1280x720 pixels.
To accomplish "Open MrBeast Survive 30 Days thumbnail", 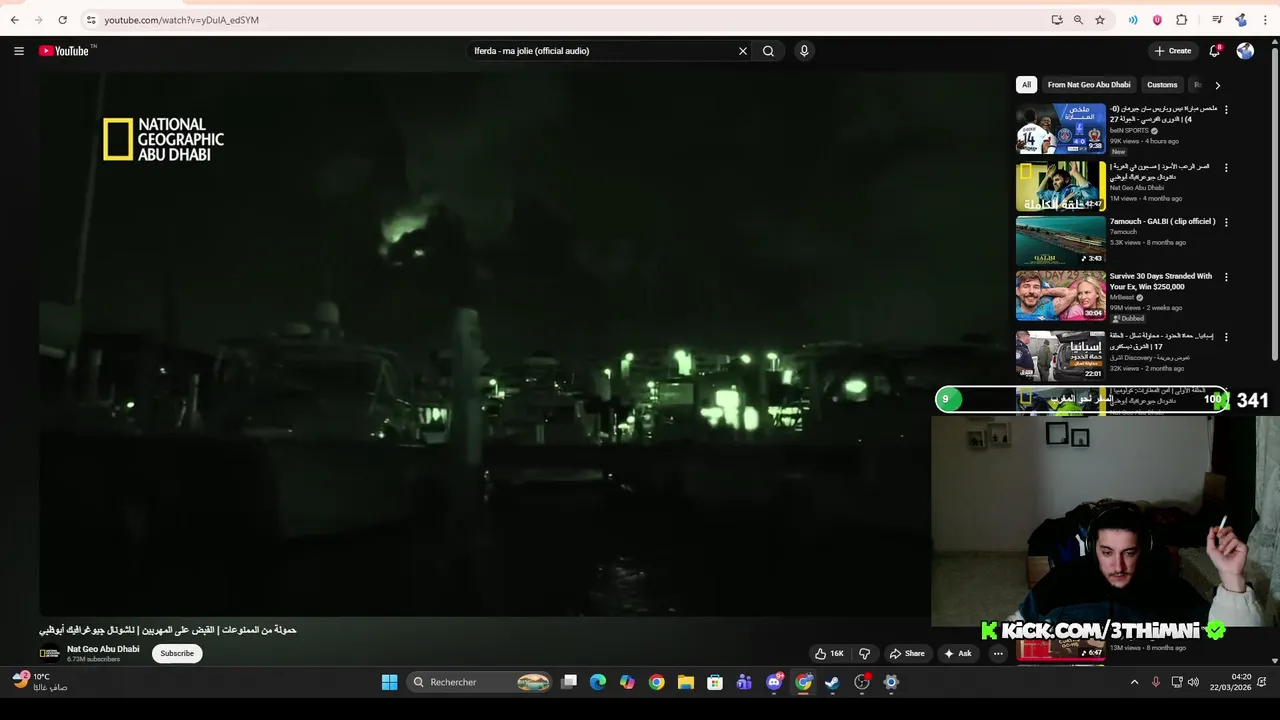I will point(1061,296).
